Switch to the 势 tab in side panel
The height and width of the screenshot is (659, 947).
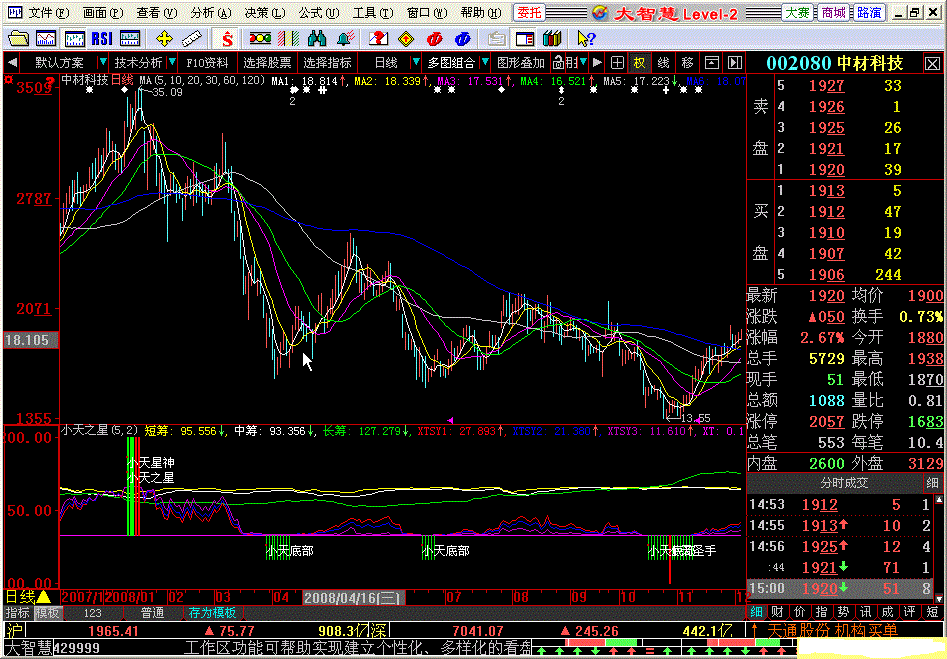click(844, 612)
